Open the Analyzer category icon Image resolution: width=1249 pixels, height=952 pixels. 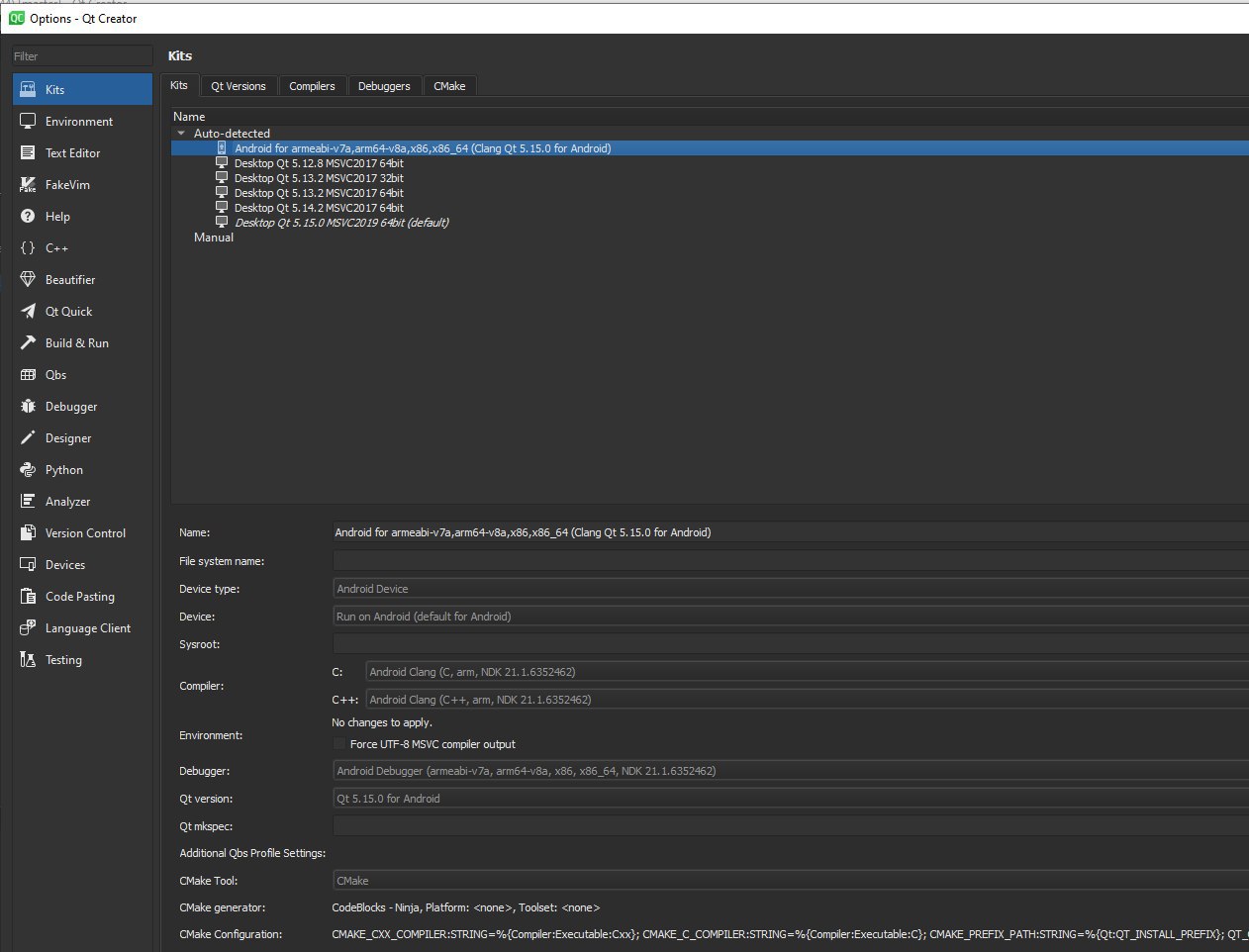(28, 501)
